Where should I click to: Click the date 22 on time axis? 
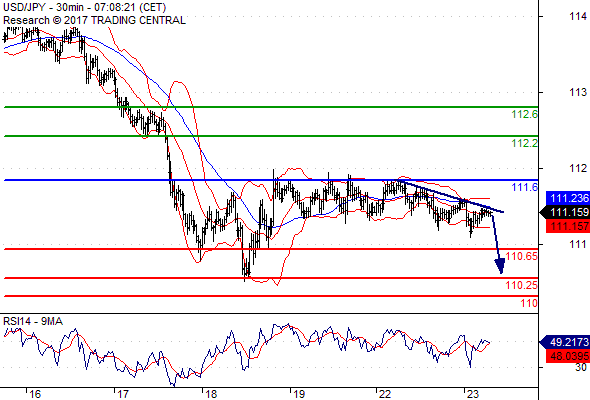coord(385,394)
